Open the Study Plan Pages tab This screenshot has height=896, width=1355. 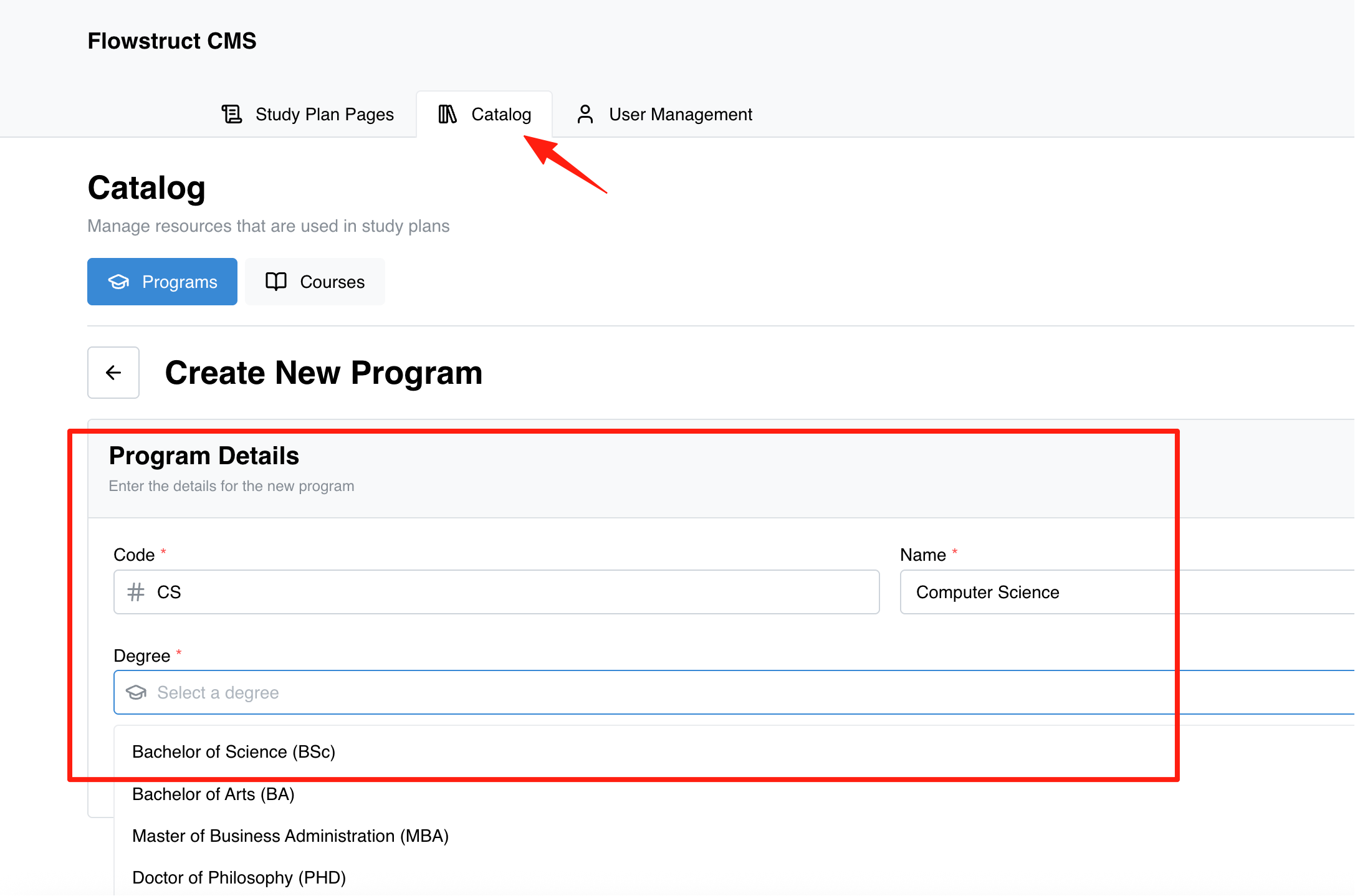click(308, 114)
